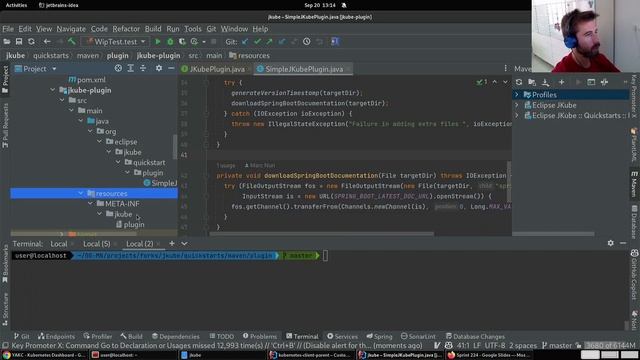Open Terminal settings gear icon
The width and height of the screenshot is (640, 360).
(x=611, y=243)
